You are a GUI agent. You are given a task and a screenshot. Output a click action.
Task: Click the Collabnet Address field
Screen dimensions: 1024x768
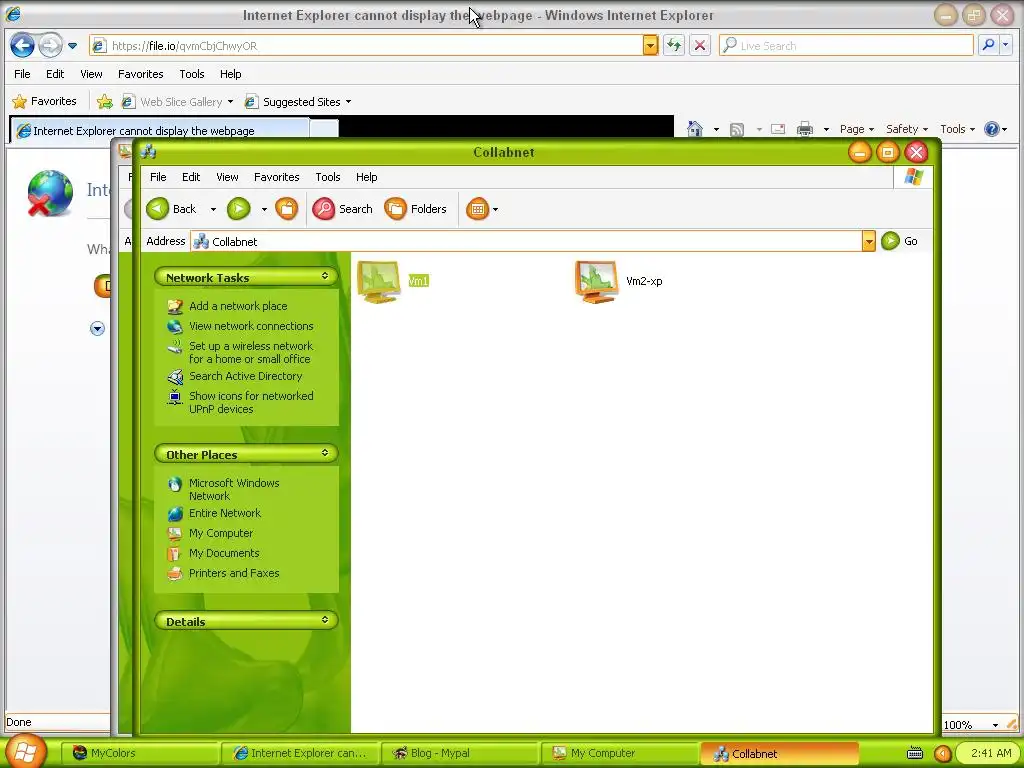(526, 241)
